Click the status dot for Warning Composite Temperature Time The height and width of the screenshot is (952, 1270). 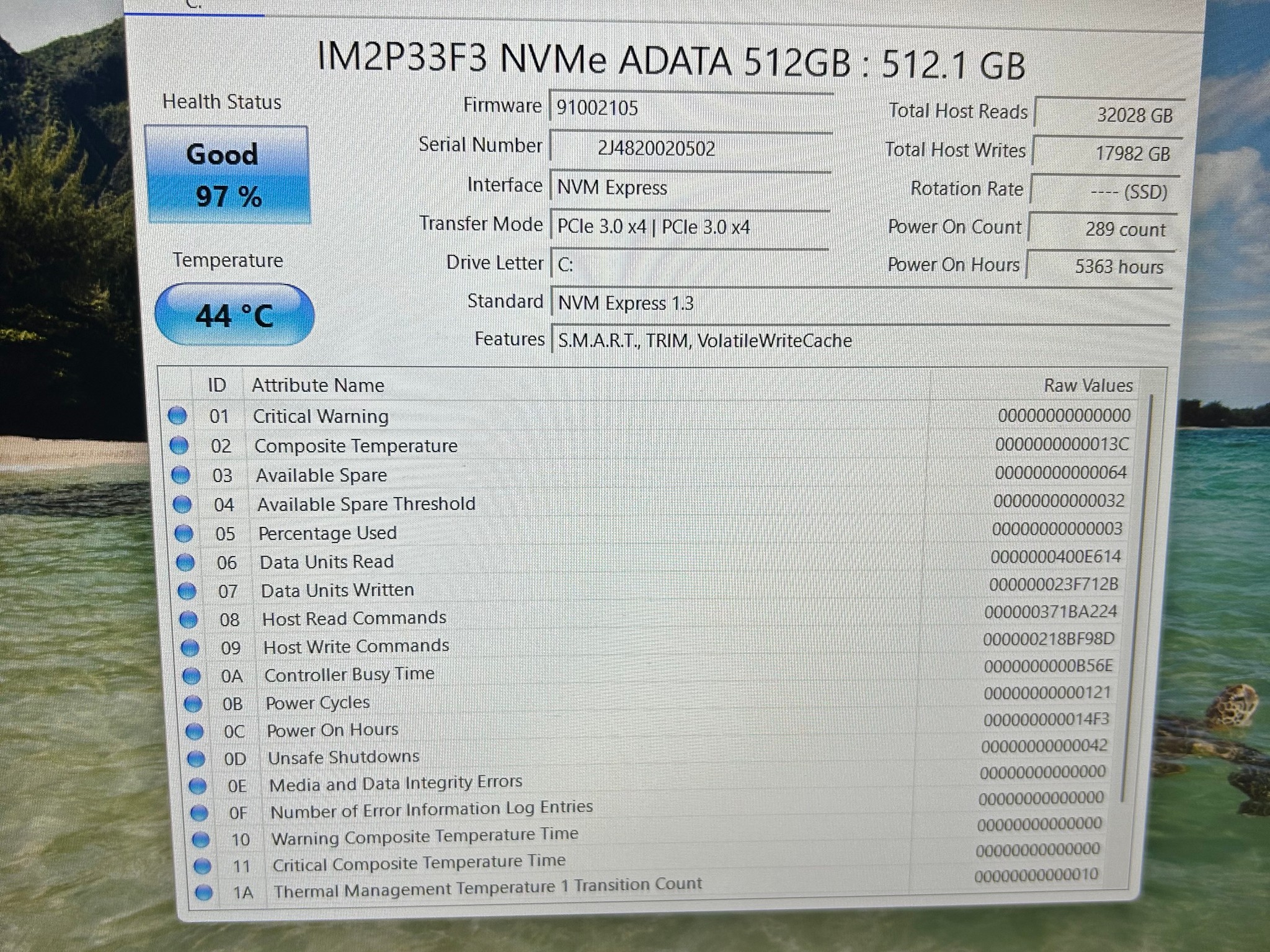click(200, 840)
